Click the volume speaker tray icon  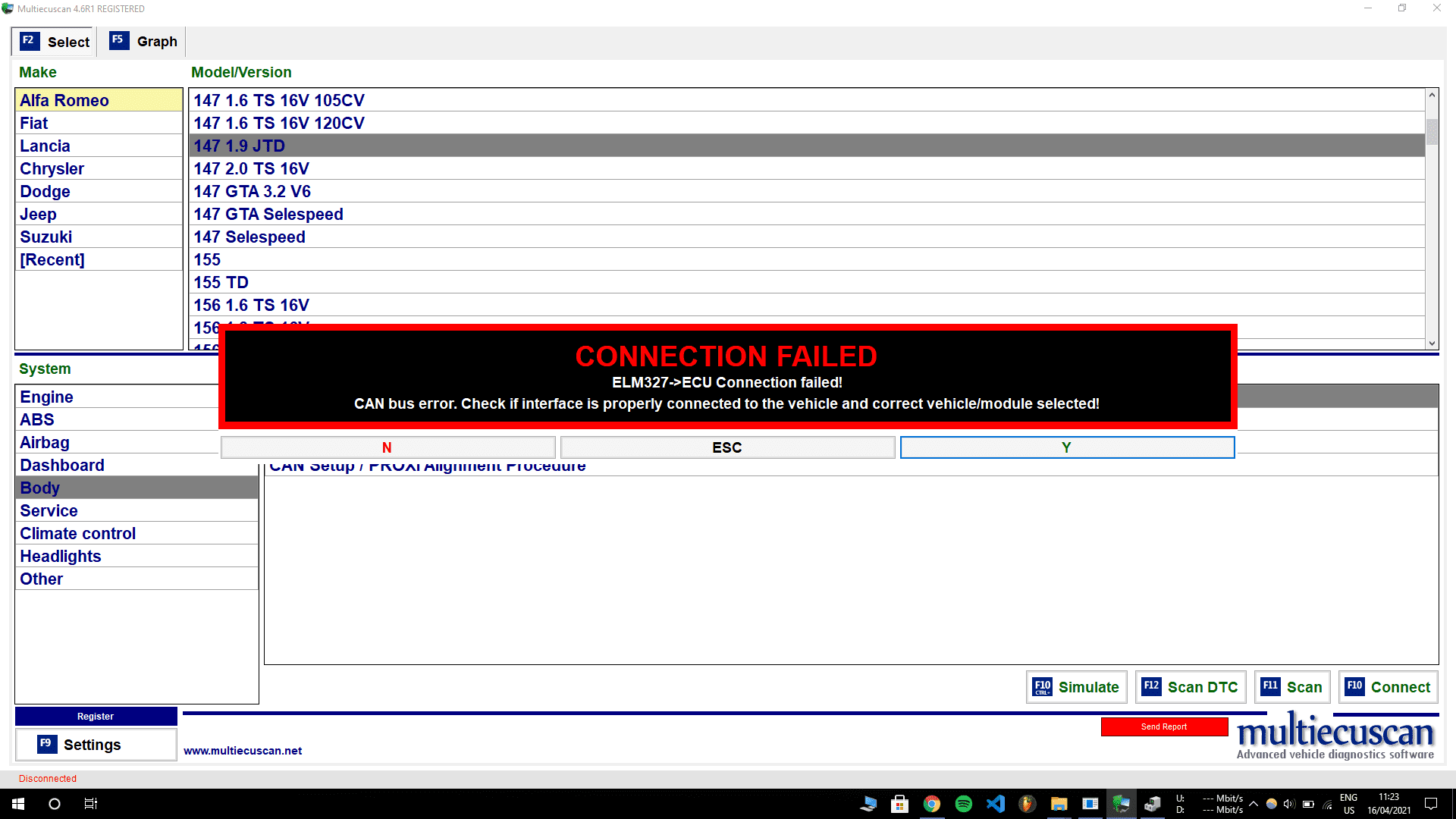click(x=1289, y=804)
